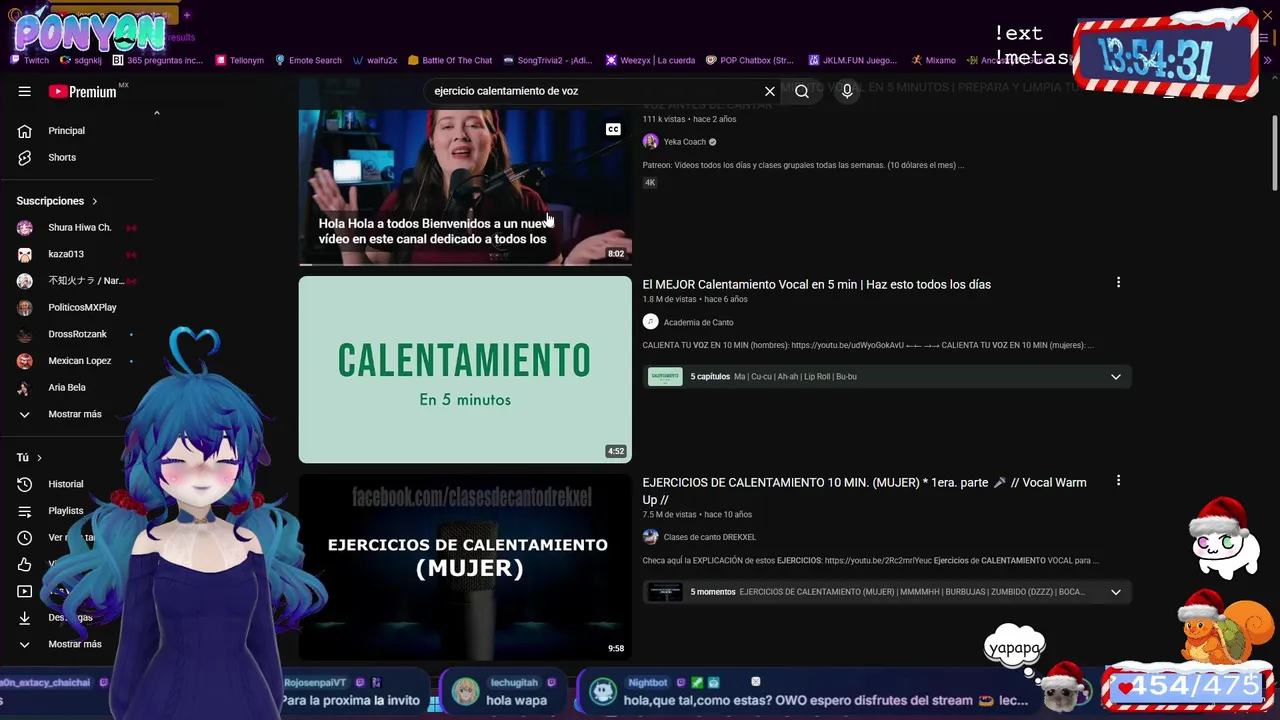Open options menu for El MEJOR Calentamiento video
This screenshot has height=720, width=1280.
click(x=1118, y=283)
